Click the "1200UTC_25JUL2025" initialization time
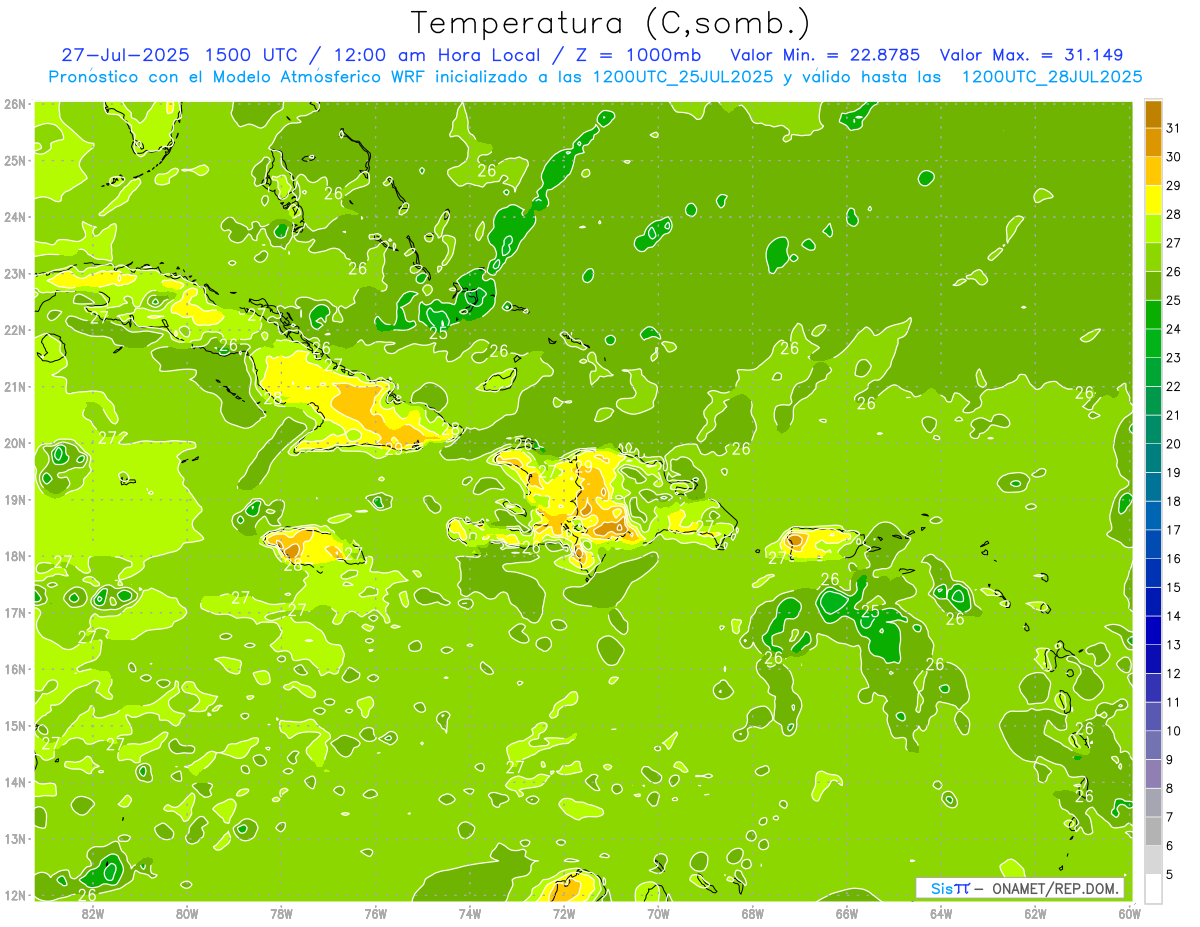The height and width of the screenshot is (927, 1200). point(683,77)
